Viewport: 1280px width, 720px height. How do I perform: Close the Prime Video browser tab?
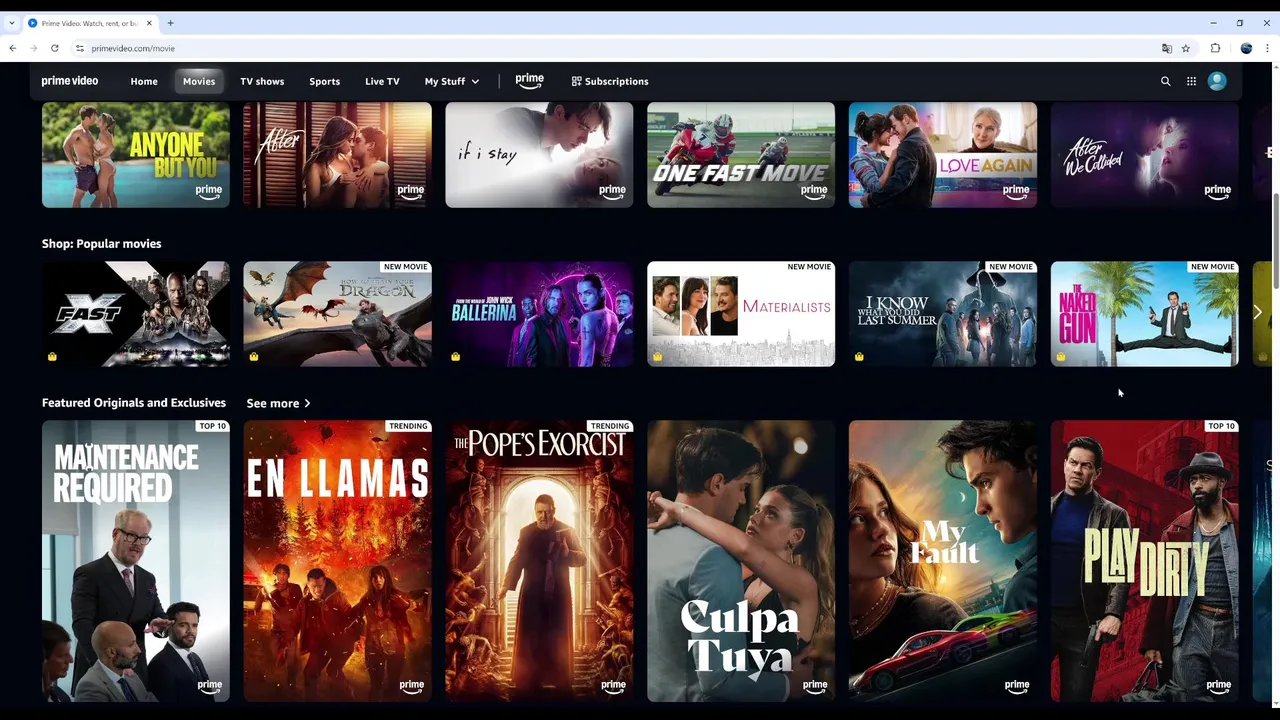(149, 23)
